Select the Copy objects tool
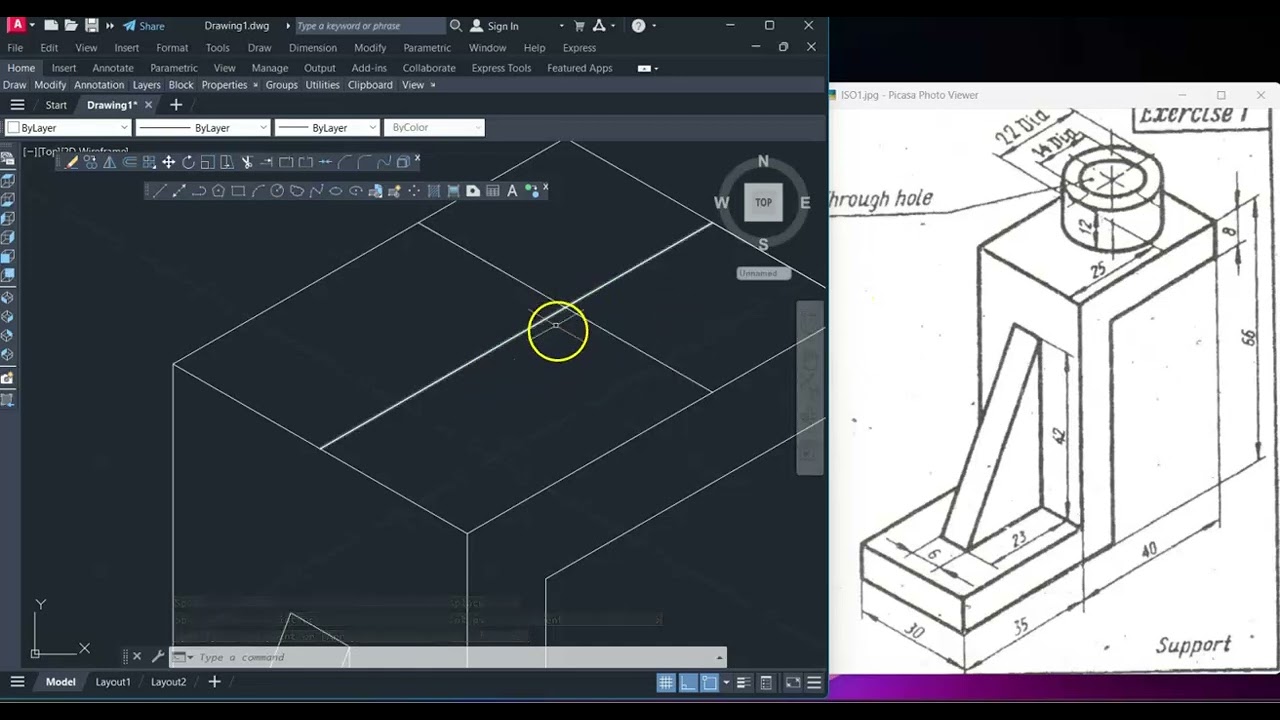 pos(90,162)
